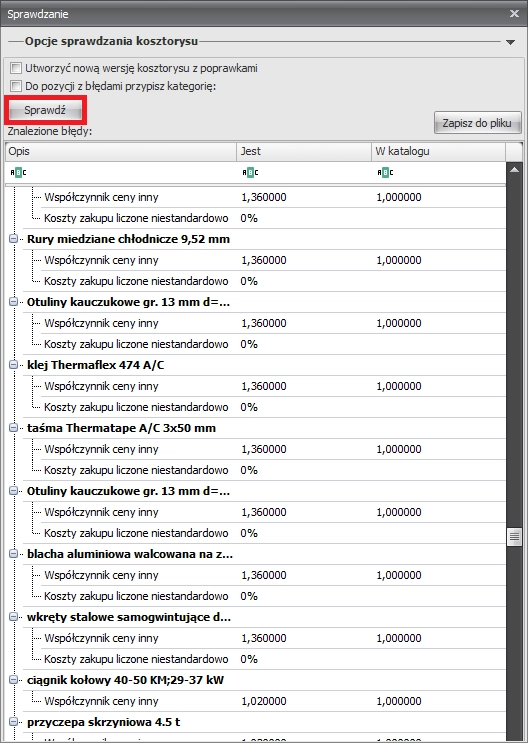Click the ABC filter icon under Jest
528x743 pixels.
(x=250, y=172)
